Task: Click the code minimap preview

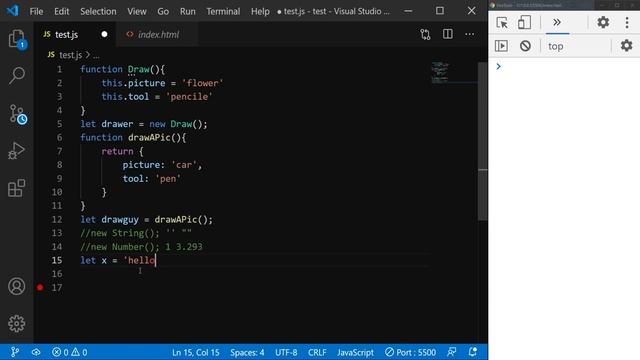Action: [440, 73]
